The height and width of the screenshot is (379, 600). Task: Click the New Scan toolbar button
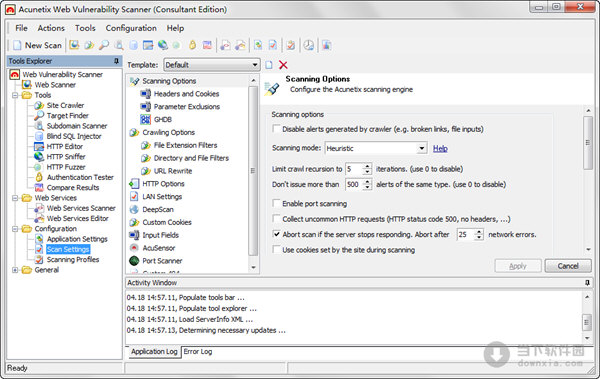click(38, 45)
